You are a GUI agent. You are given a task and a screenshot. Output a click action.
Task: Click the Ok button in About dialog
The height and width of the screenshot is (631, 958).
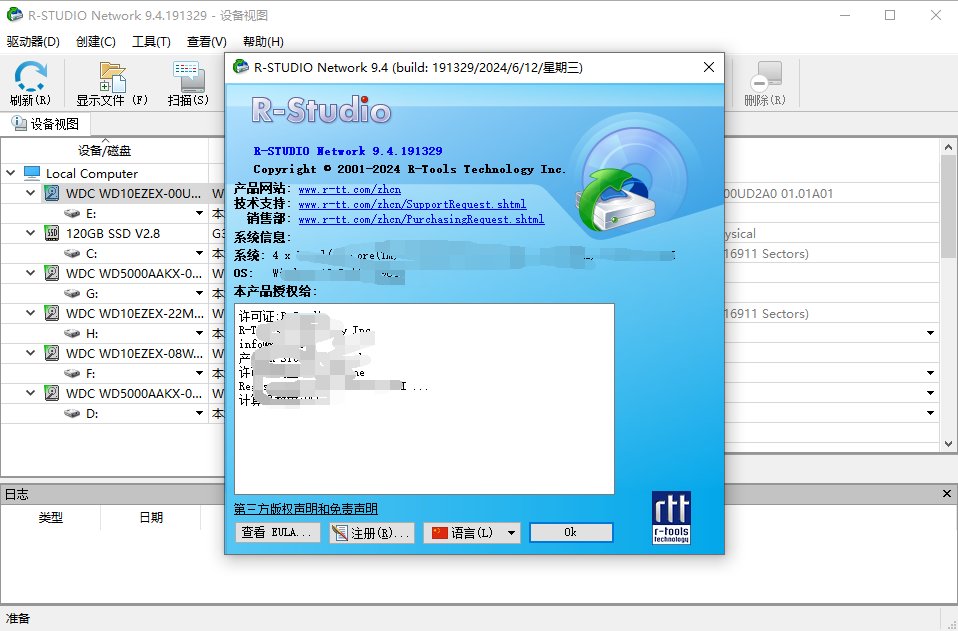click(x=570, y=533)
